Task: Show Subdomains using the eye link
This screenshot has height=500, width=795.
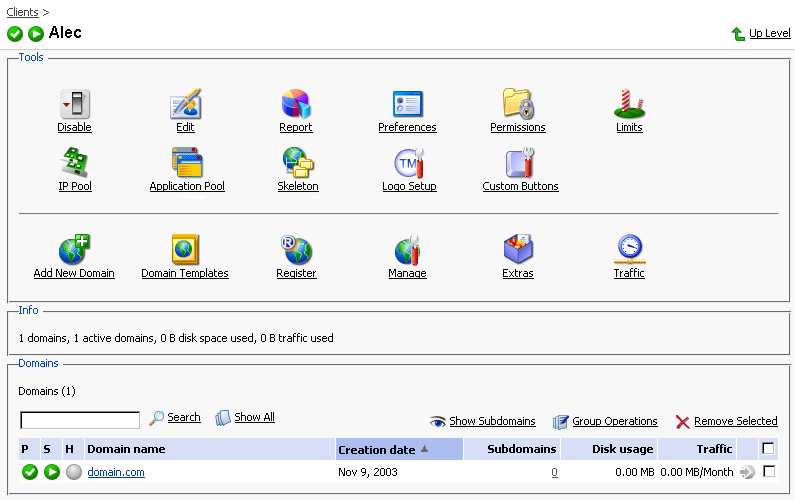Action: click(x=491, y=422)
